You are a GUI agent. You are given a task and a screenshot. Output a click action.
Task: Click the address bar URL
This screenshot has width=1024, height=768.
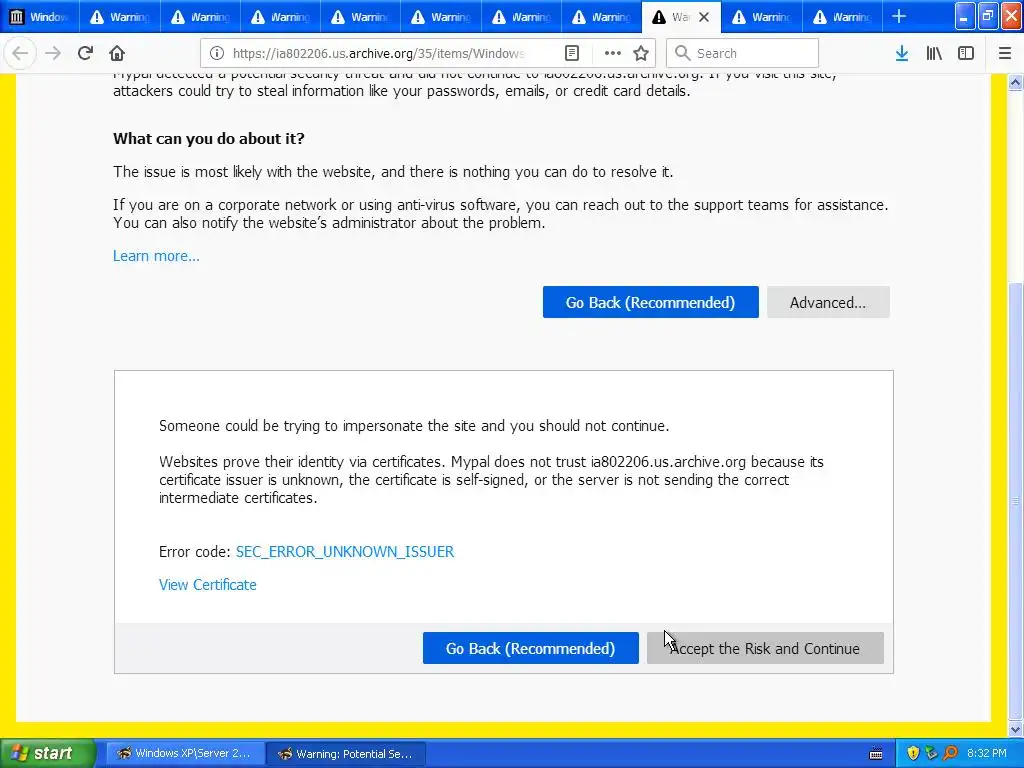(x=378, y=53)
